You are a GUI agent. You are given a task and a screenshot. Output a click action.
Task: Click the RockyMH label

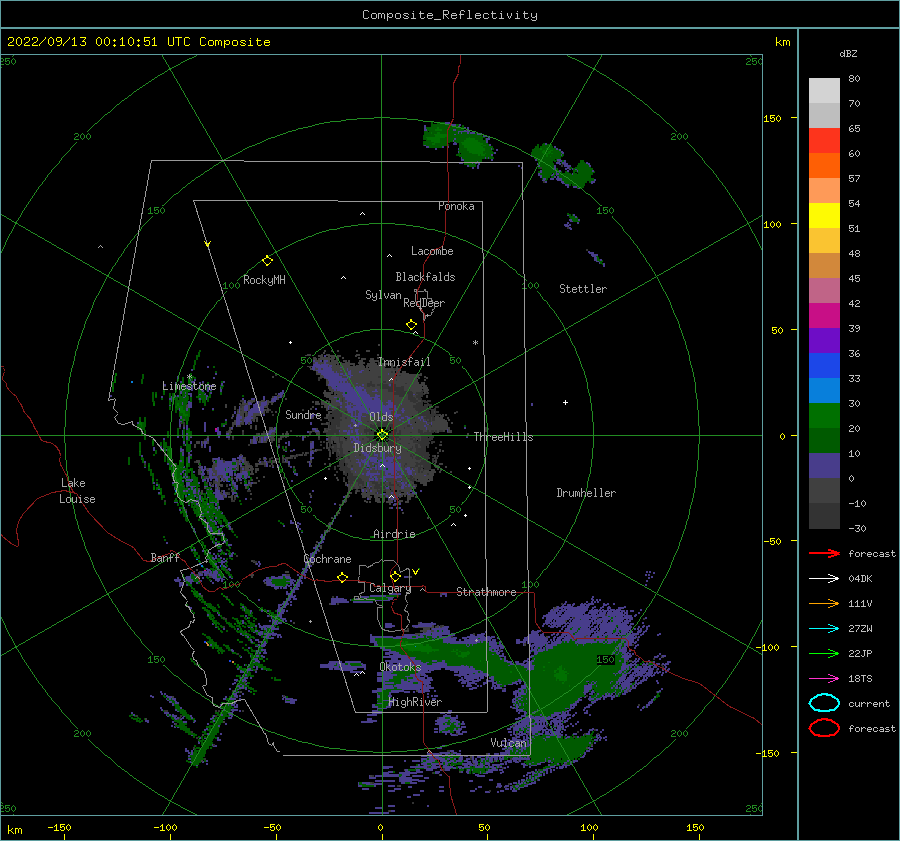click(265, 280)
